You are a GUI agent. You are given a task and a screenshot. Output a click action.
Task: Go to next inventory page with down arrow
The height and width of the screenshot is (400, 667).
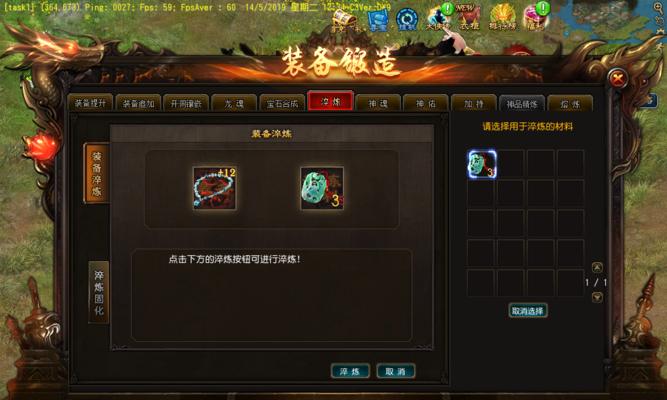pyautogui.click(x=597, y=297)
